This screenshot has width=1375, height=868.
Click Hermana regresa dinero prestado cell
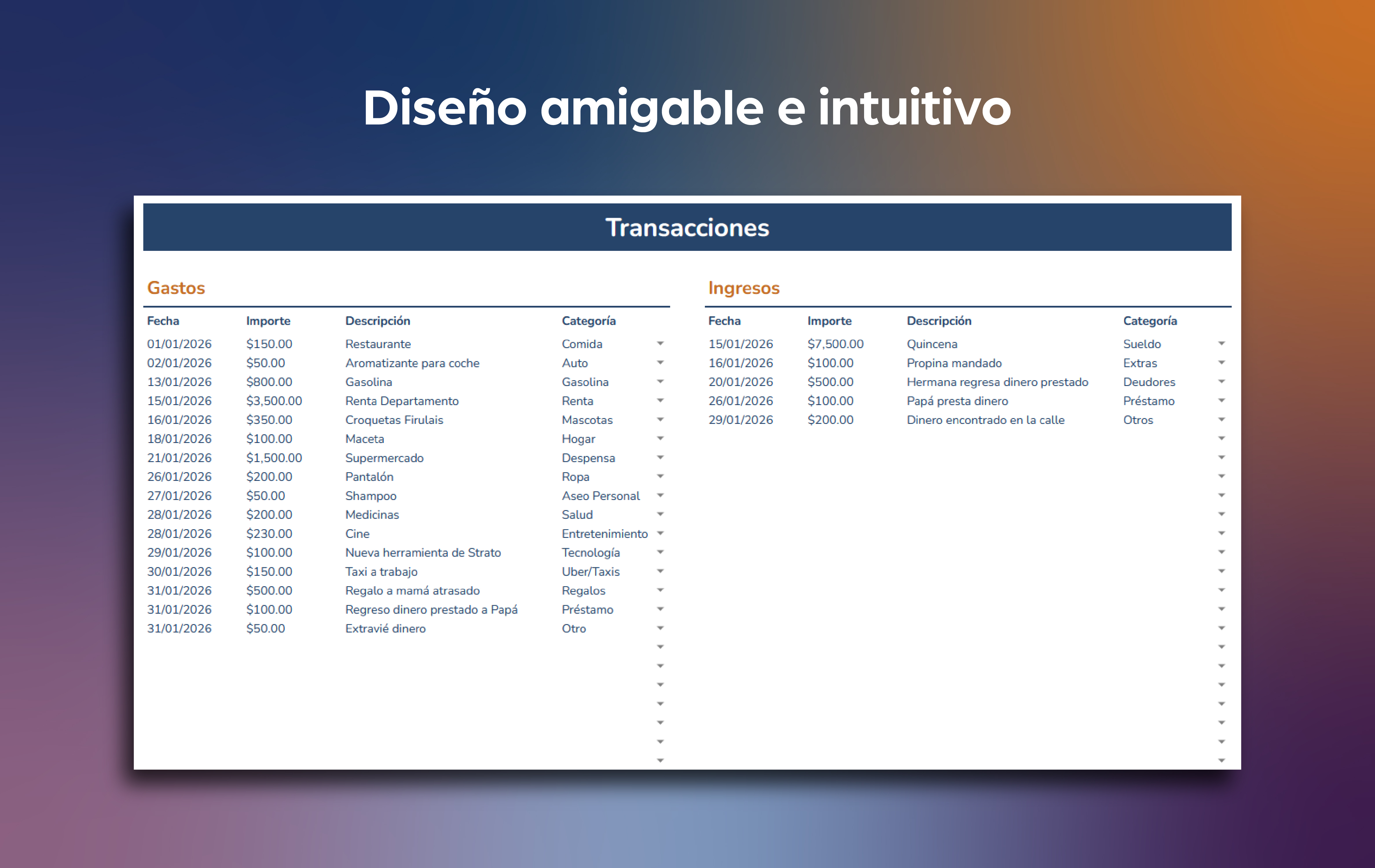point(997,382)
